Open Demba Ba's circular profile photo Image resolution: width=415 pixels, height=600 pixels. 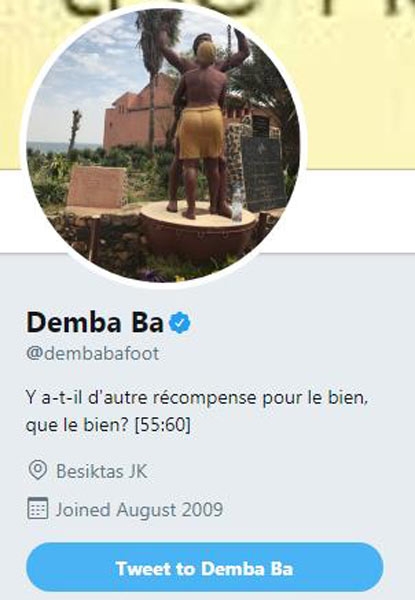click(x=163, y=145)
